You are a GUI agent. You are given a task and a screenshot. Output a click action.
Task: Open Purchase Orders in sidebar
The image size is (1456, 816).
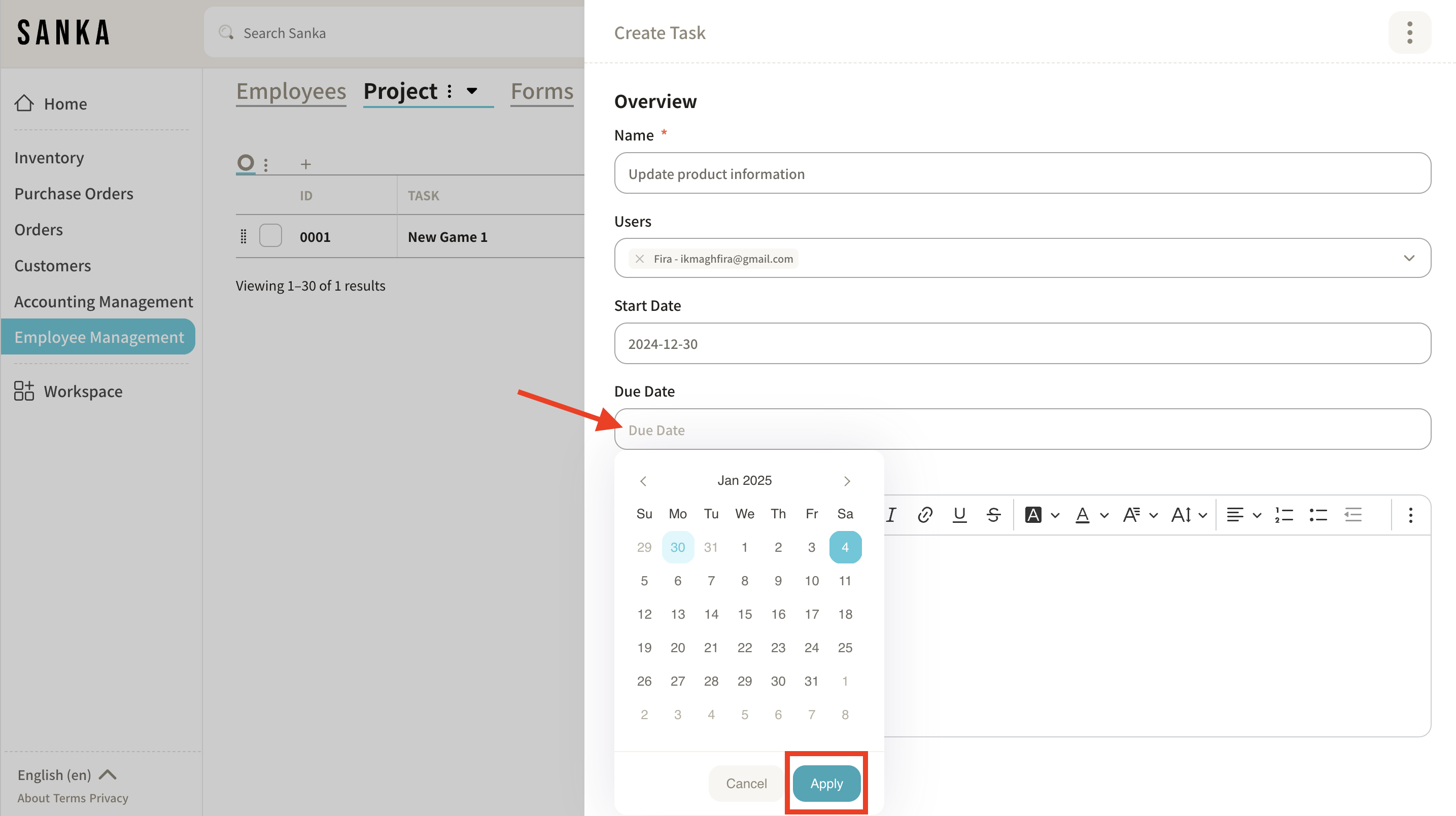(x=74, y=194)
